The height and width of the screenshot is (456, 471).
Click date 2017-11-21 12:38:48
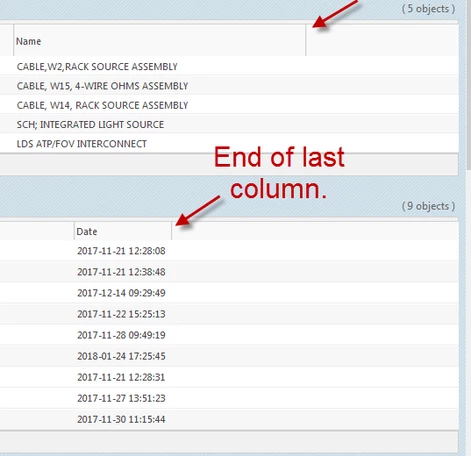[x=121, y=272]
